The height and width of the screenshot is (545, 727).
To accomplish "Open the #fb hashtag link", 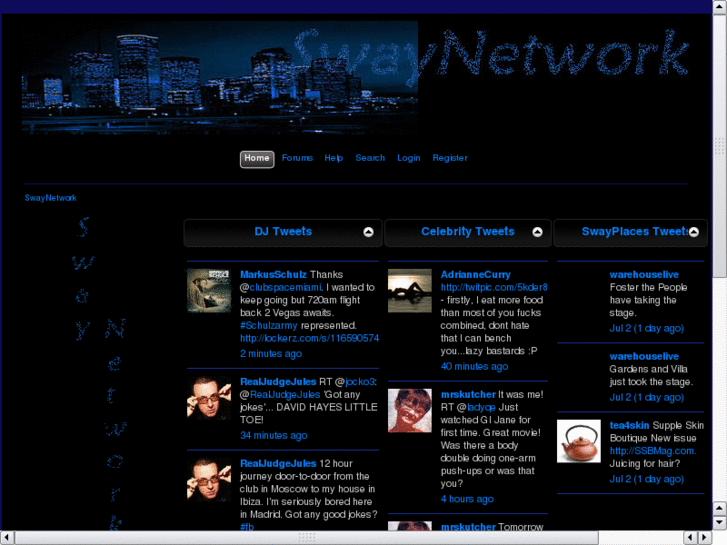I will click(x=247, y=527).
